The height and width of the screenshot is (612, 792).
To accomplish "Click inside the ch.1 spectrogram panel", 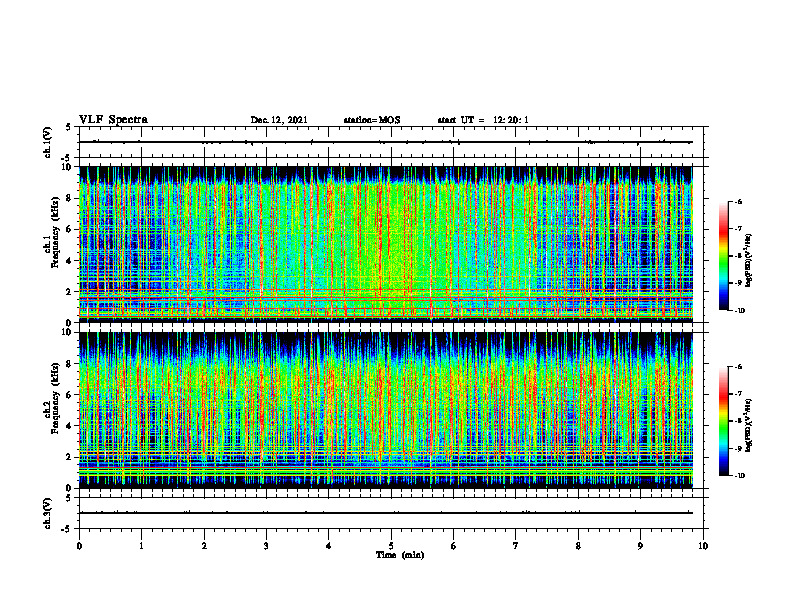I will [386, 244].
